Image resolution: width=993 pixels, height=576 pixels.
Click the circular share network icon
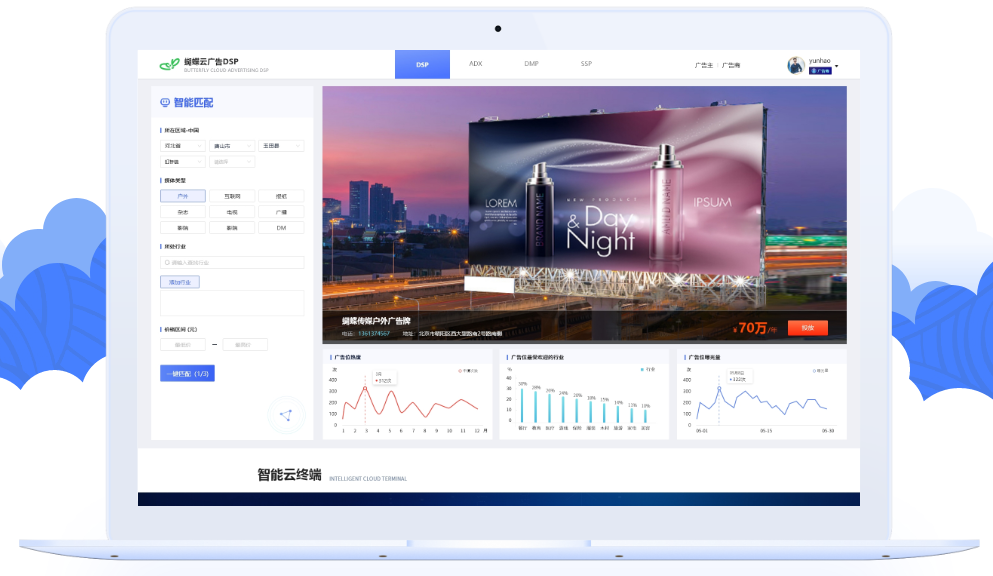pyautogui.click(x=285, y=415)
